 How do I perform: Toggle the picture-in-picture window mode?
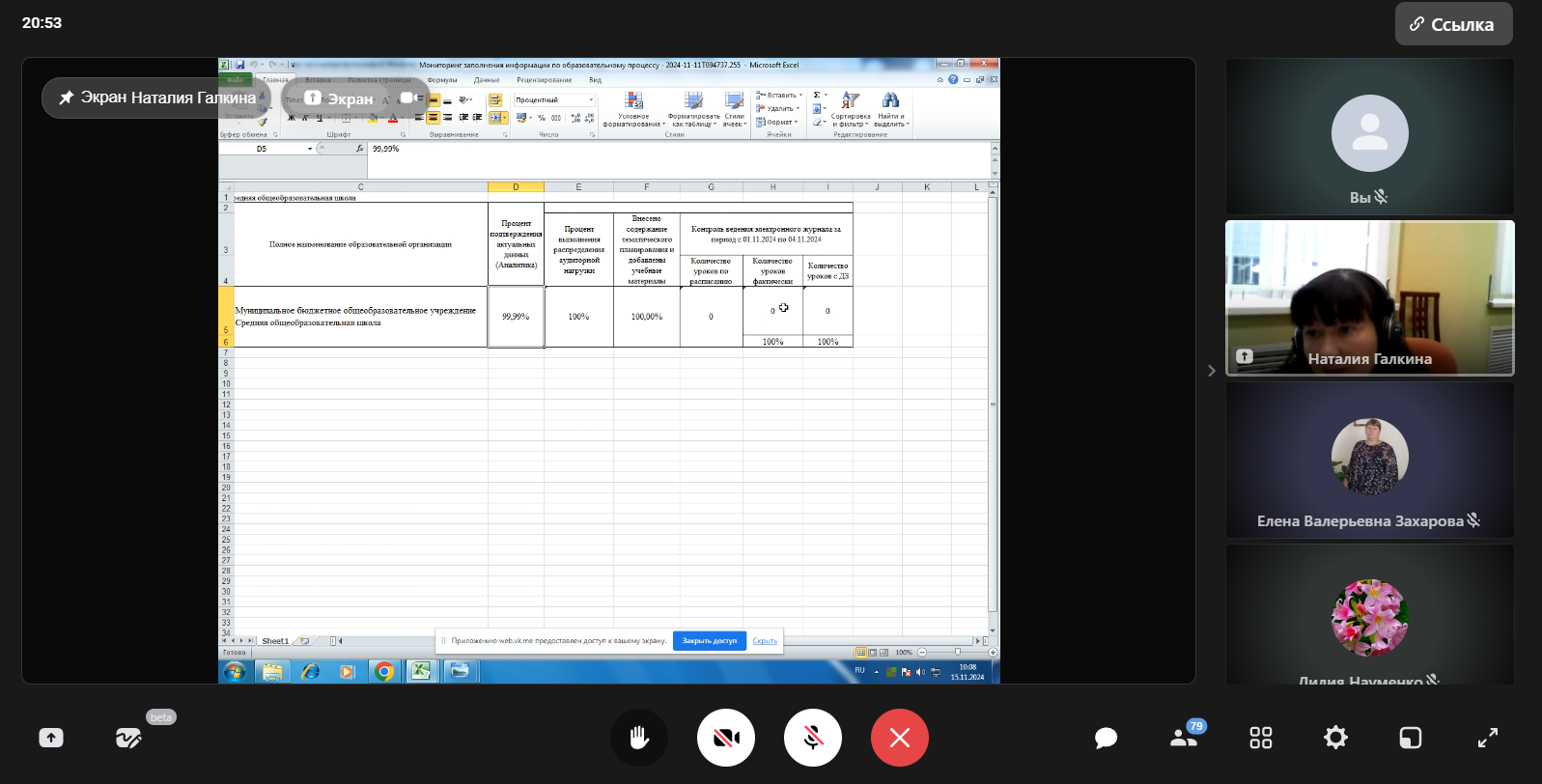pos(1411,738)
